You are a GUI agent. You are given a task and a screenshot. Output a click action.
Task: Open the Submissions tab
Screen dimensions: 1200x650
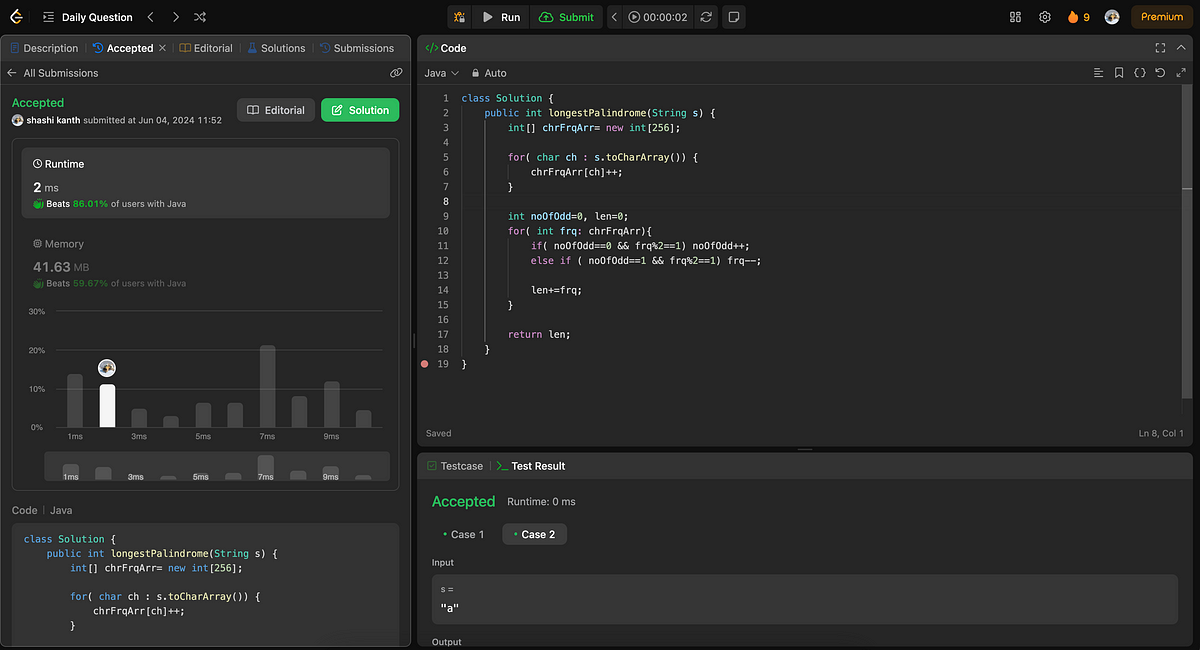pyautogui.click(x=357, y=48)
